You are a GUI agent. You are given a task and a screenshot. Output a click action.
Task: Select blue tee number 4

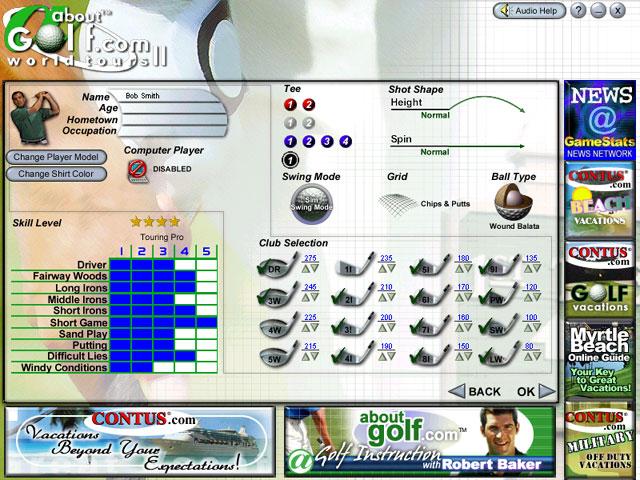[x=345, y=141]
